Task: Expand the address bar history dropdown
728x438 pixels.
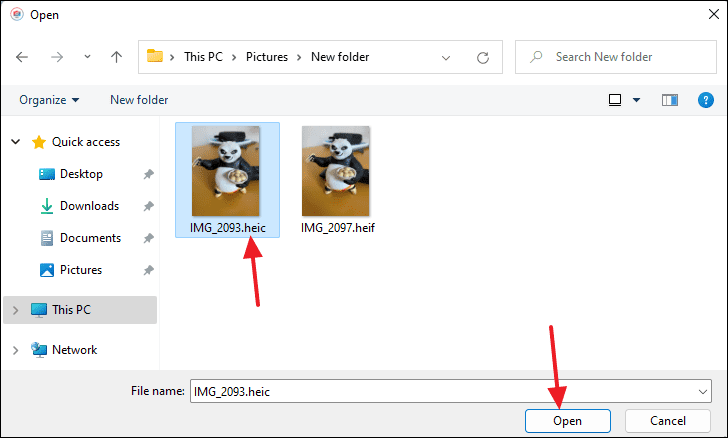Action: click(446, 58)
